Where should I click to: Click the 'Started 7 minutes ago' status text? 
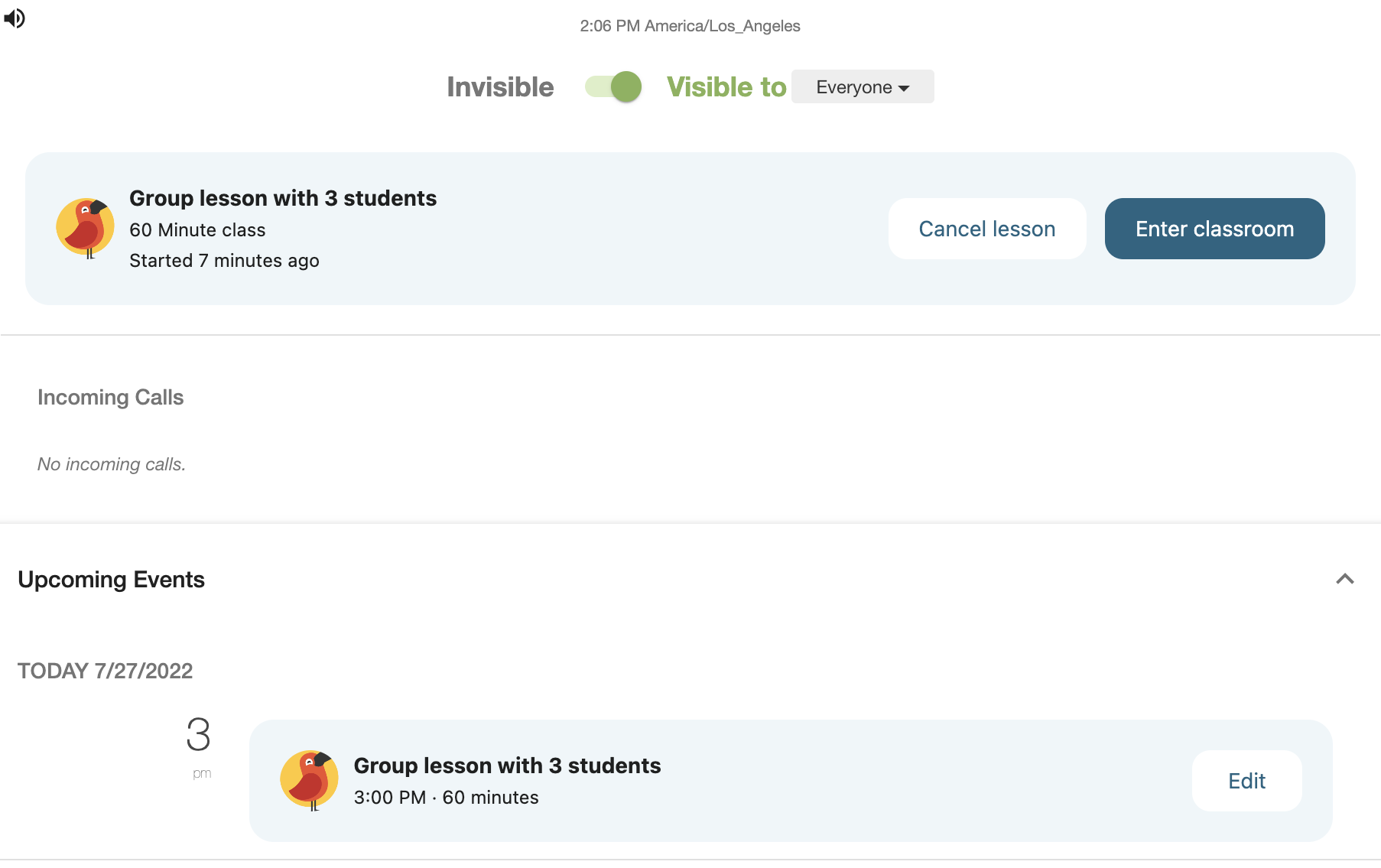(224, 261)
